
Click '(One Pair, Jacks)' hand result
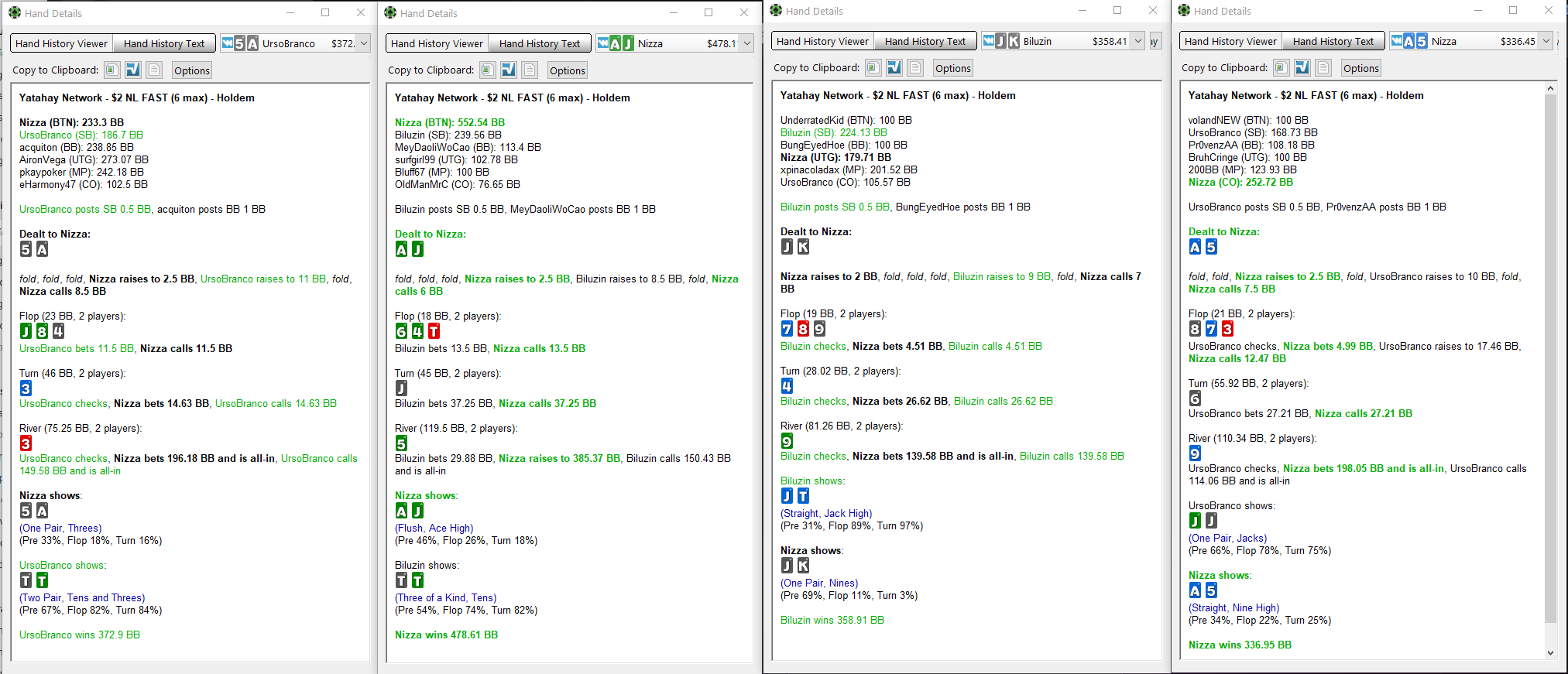click(1228, 538)
